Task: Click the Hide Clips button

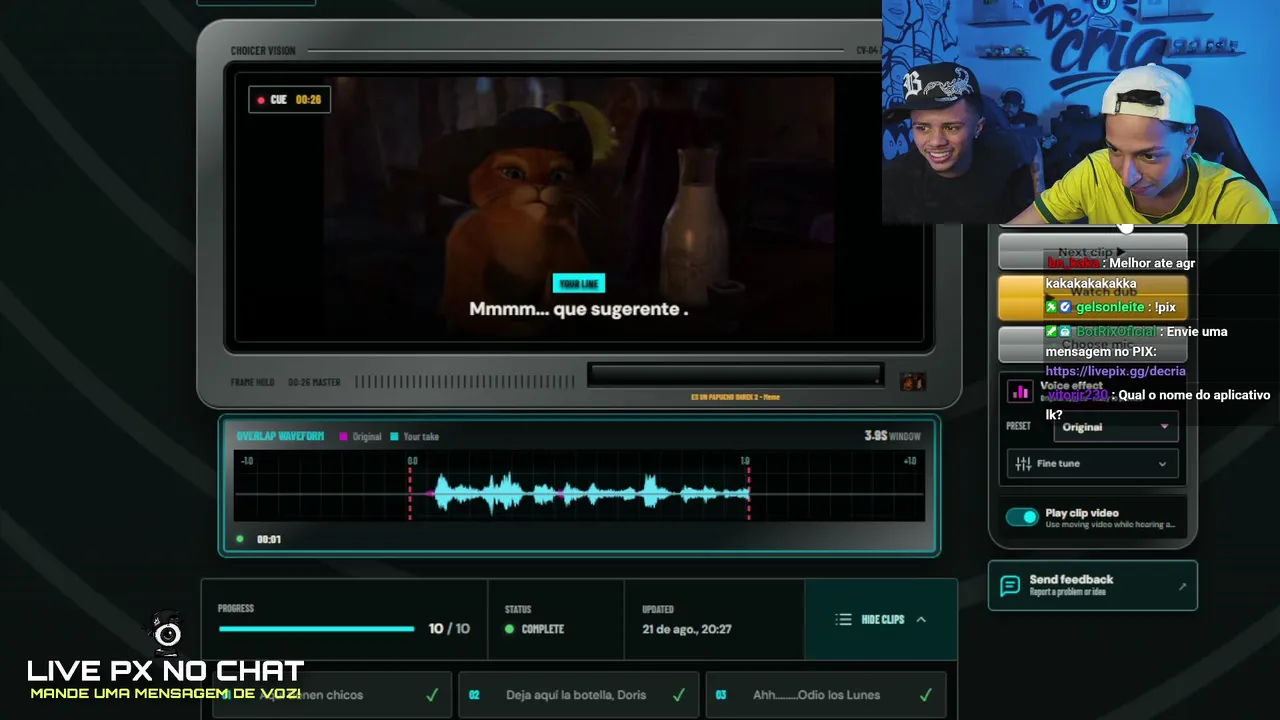Action: click(x=881, y=620)
